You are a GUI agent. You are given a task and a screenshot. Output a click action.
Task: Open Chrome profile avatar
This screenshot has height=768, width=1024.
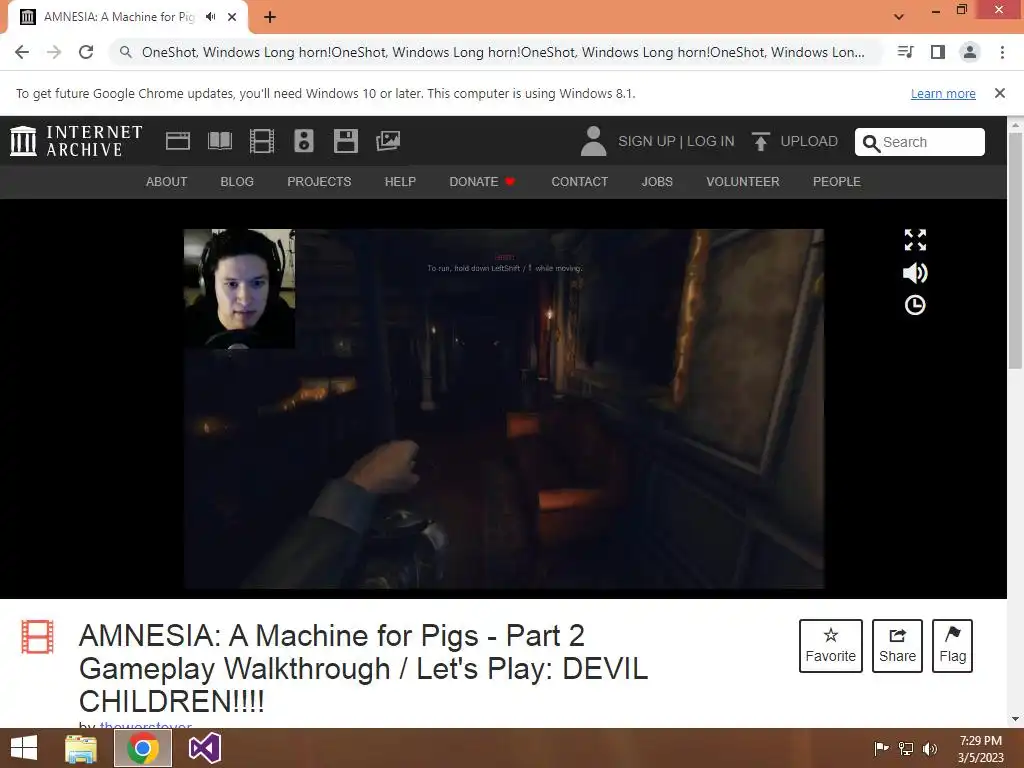click(970, 52)
